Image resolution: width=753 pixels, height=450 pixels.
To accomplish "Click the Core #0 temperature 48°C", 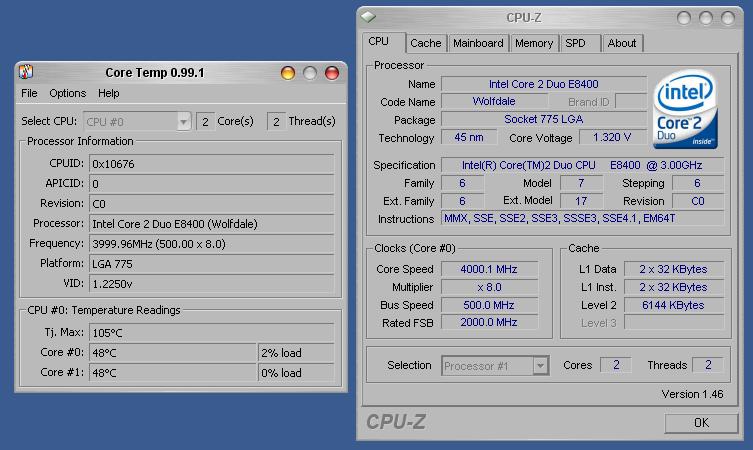I will 173,353.
